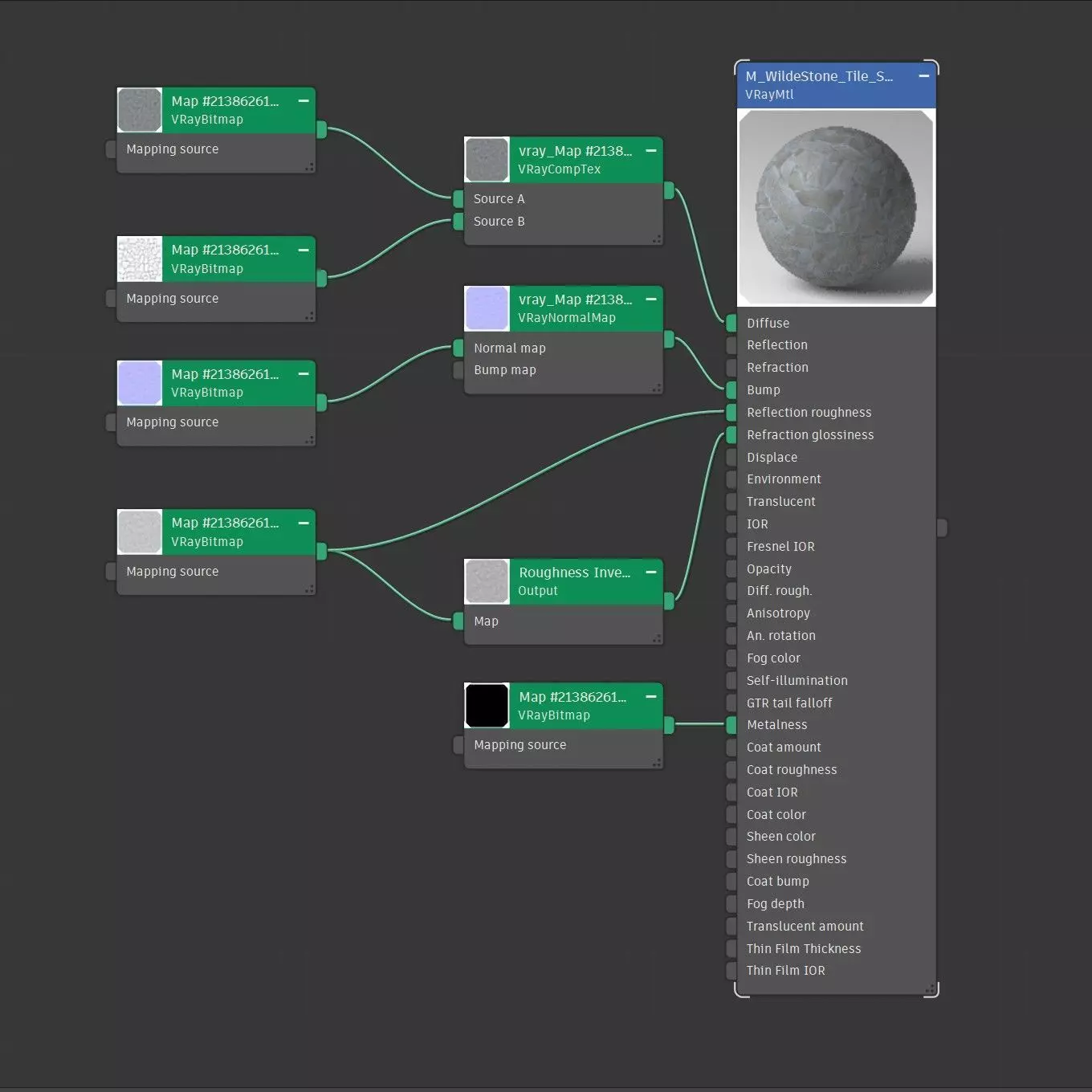Click the Normal map input socket

(x=458, y=348)
